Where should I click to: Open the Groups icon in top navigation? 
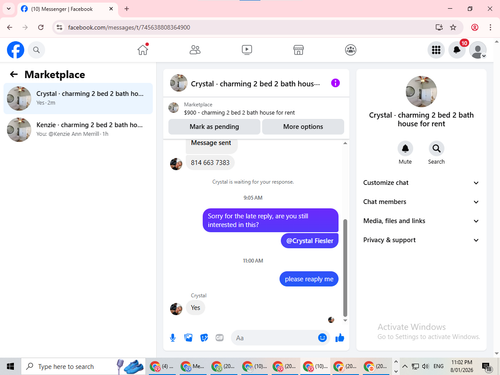[x=350, y=50]
